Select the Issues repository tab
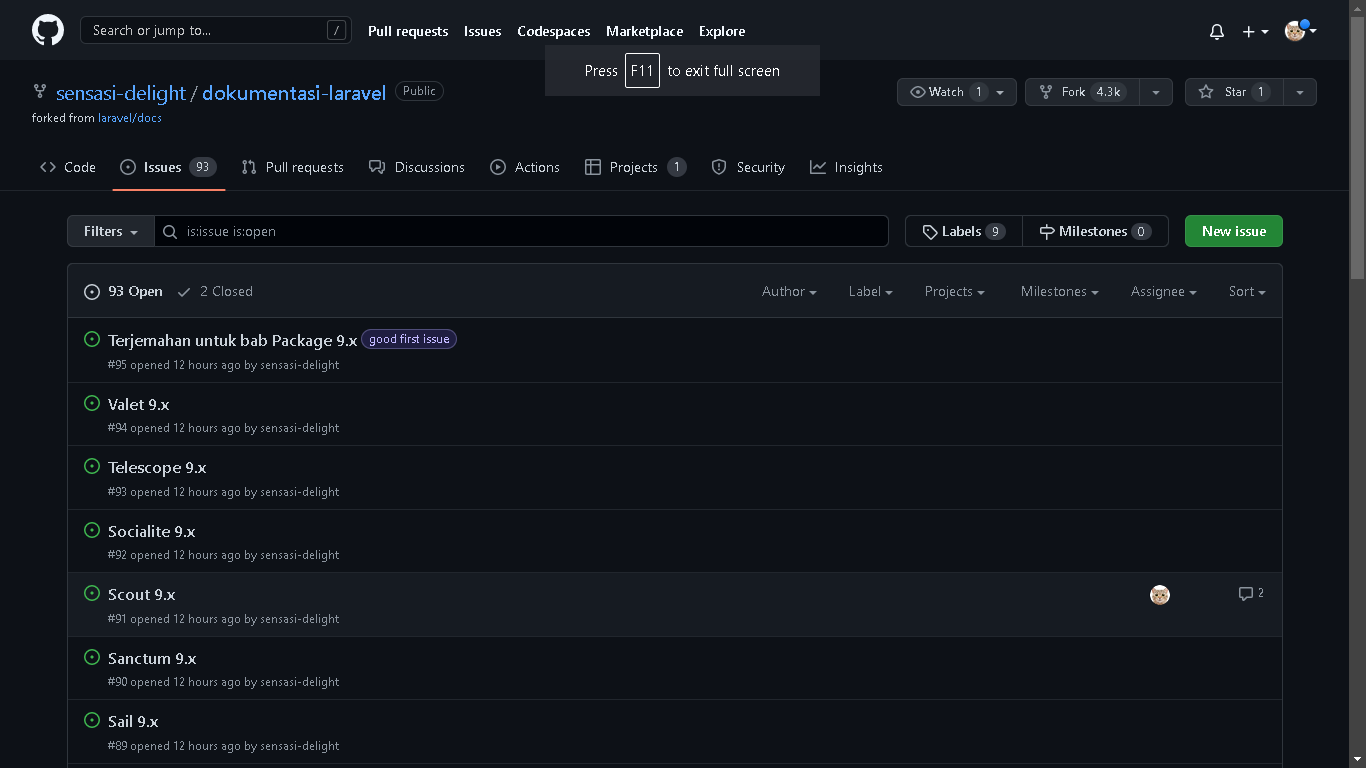The image size is (1366, 768). pos(168,167)
